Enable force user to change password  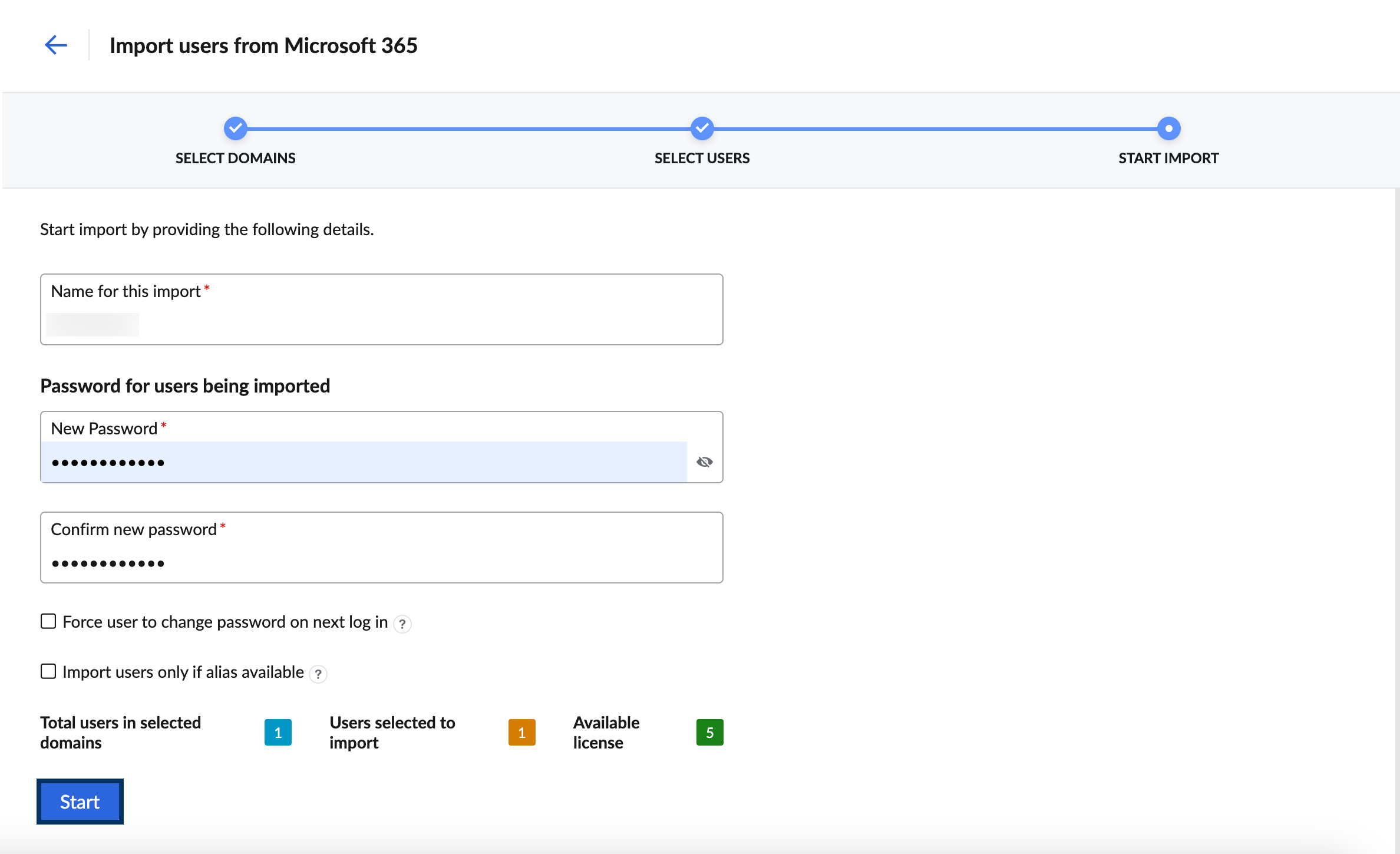[48, 621]
